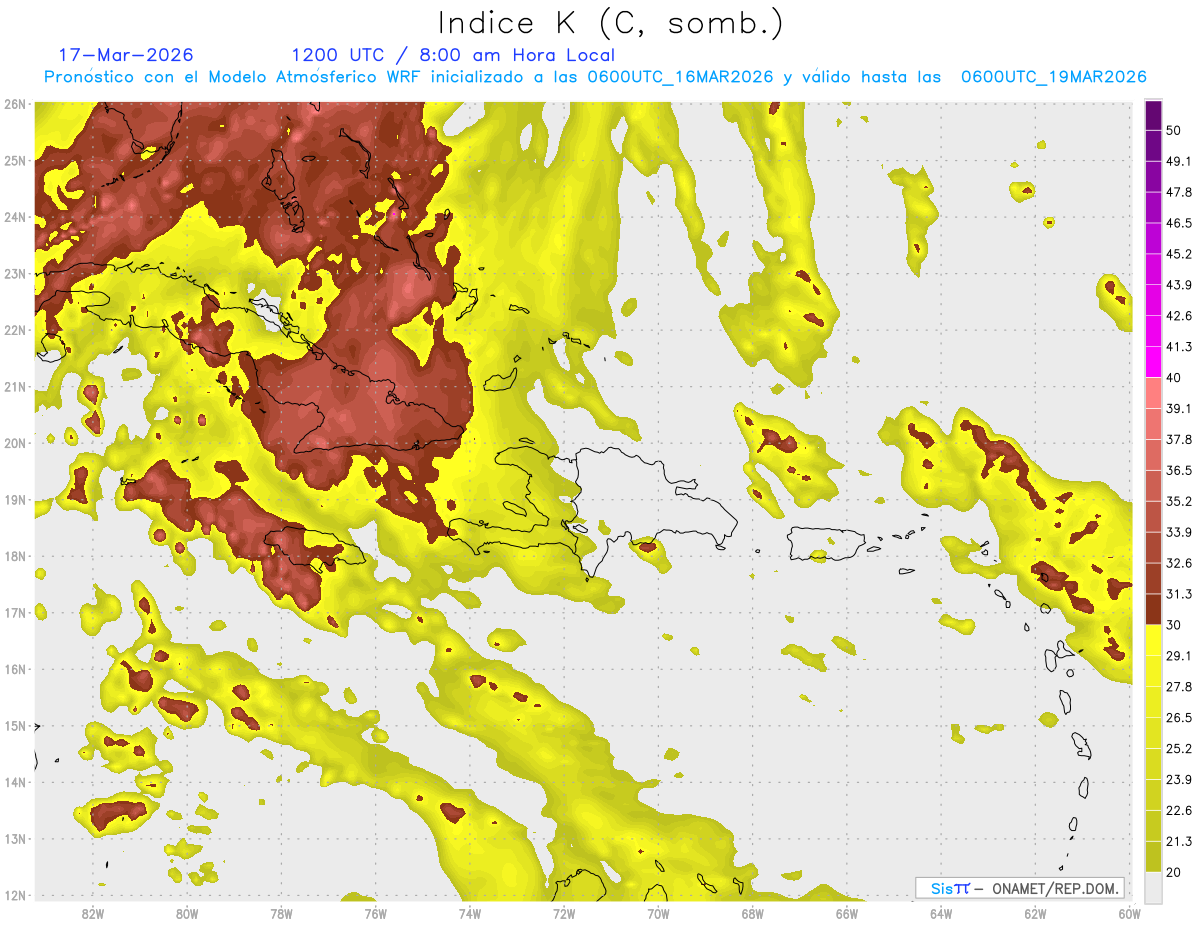The height and width of the screenshot is (927, 1200).
Task: Click the '1200 UTC / 8:00 am Hora Local' time label
Action: (453, 56)
